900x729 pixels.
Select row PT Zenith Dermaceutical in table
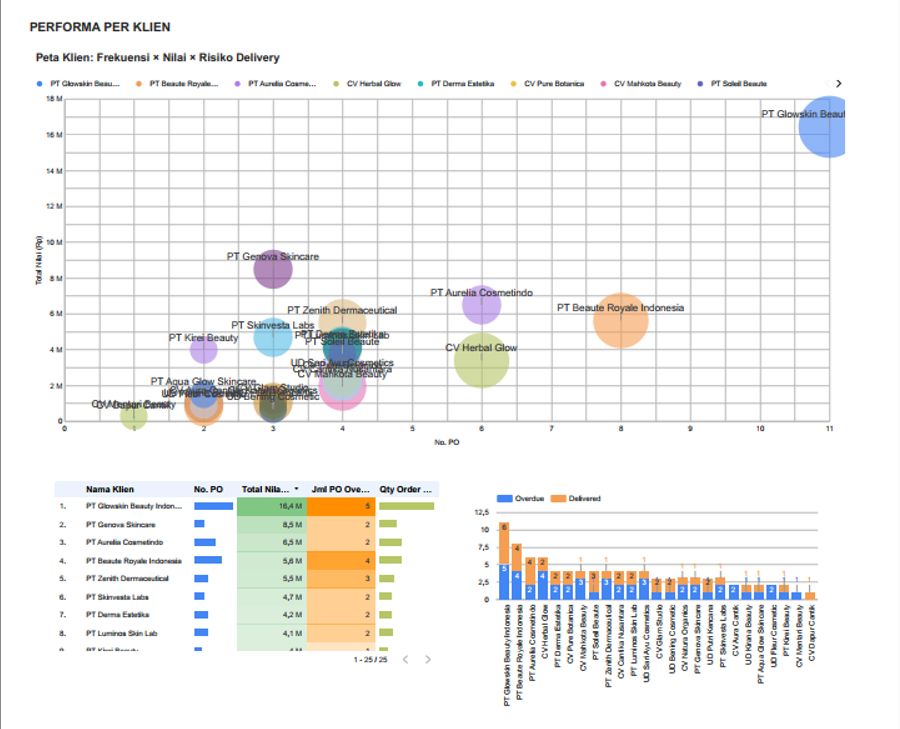(x=247, y=578)
